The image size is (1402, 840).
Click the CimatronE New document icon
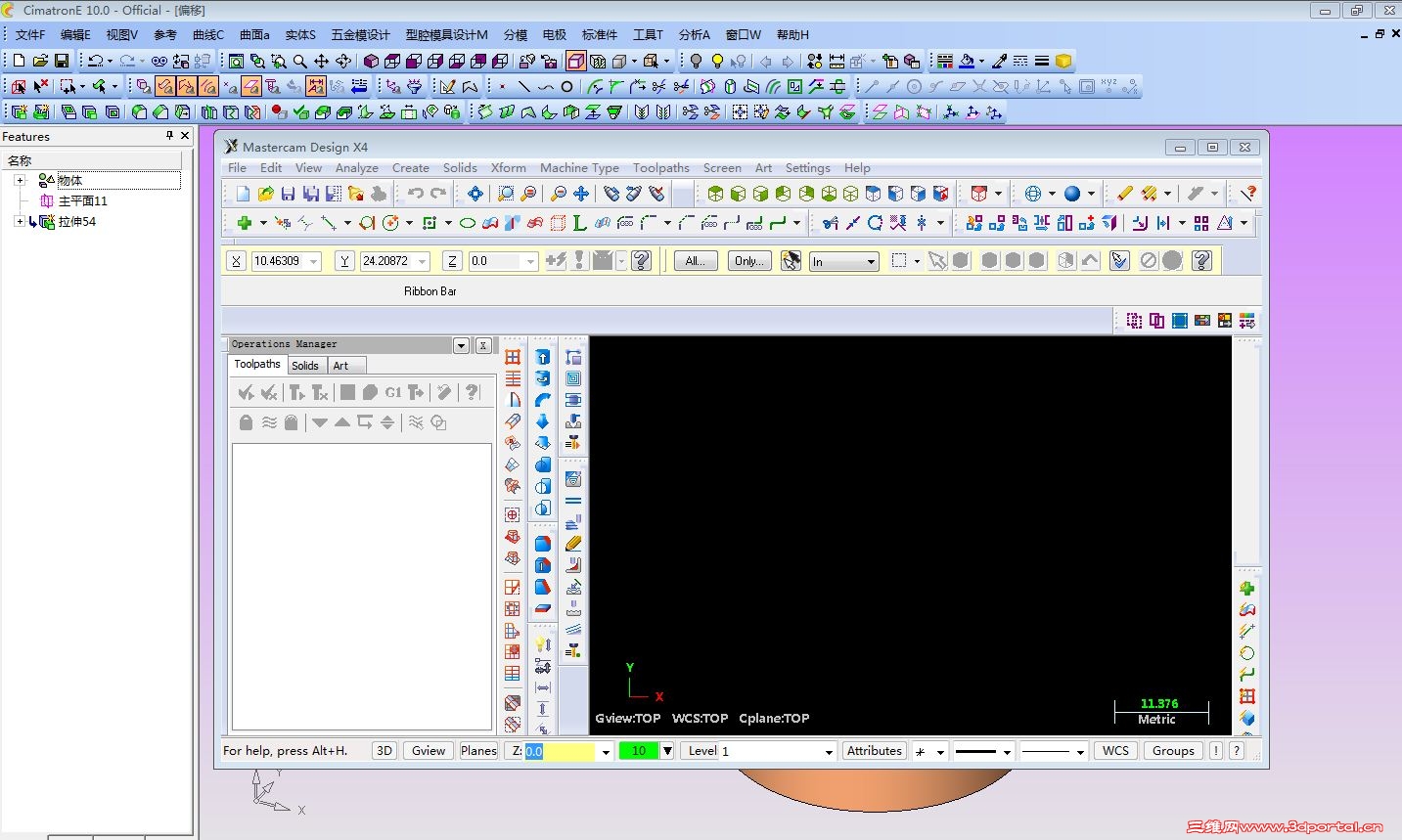pyautogui.click(x=19, y=61)
